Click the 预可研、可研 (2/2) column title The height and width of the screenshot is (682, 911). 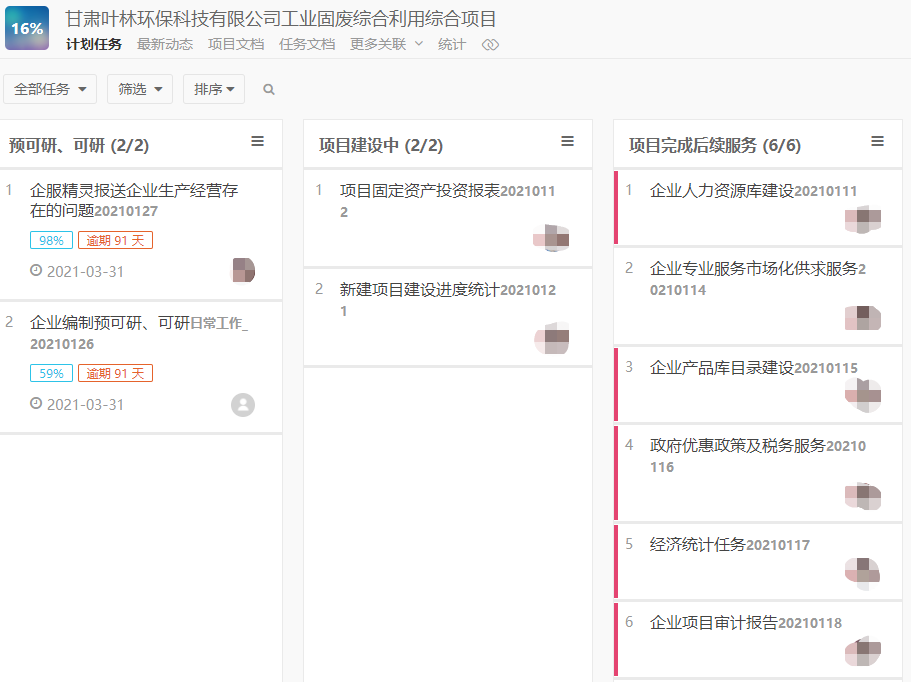[x=79, y=145]
